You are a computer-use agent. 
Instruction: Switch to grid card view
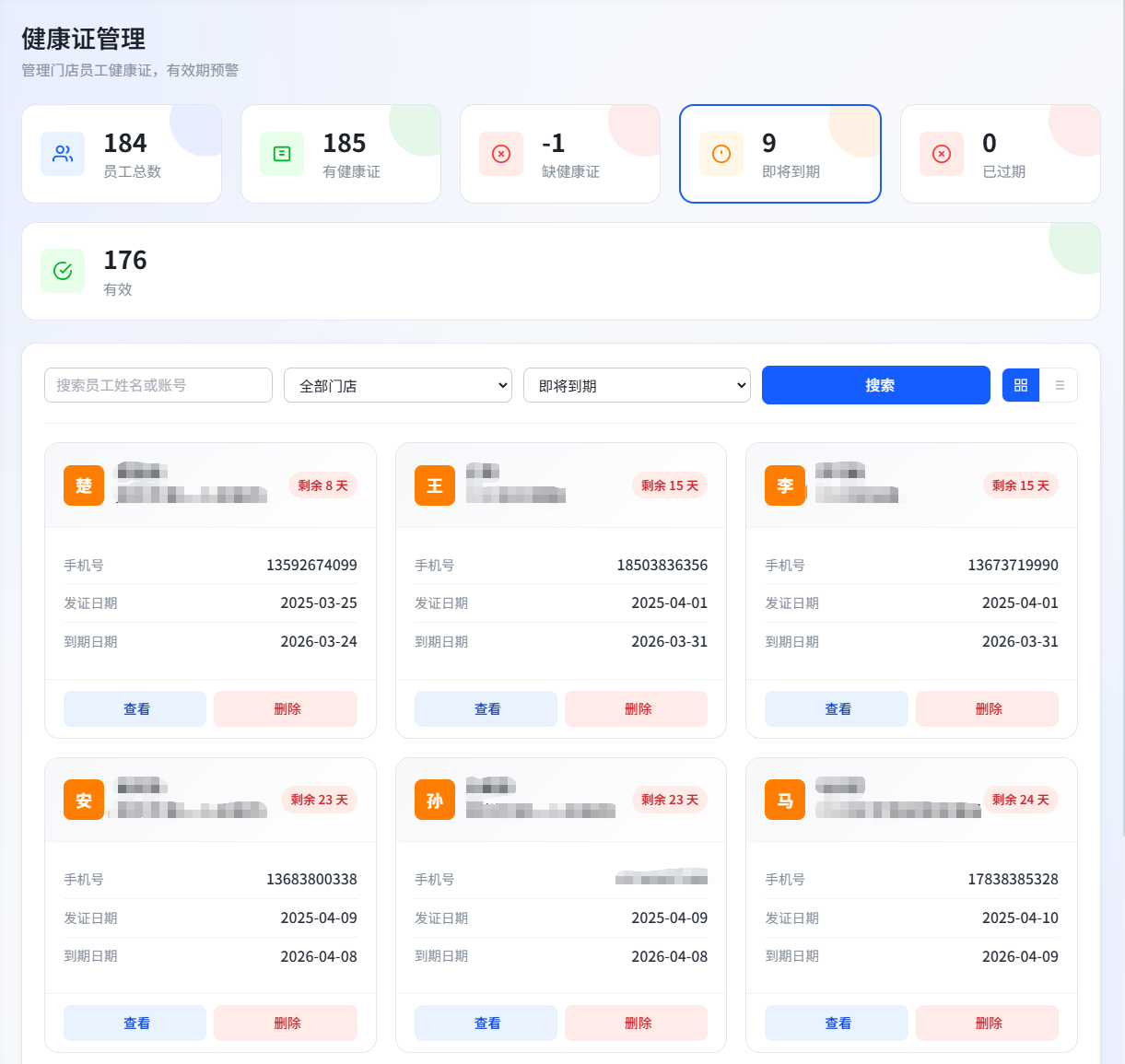pos(1020,385)
